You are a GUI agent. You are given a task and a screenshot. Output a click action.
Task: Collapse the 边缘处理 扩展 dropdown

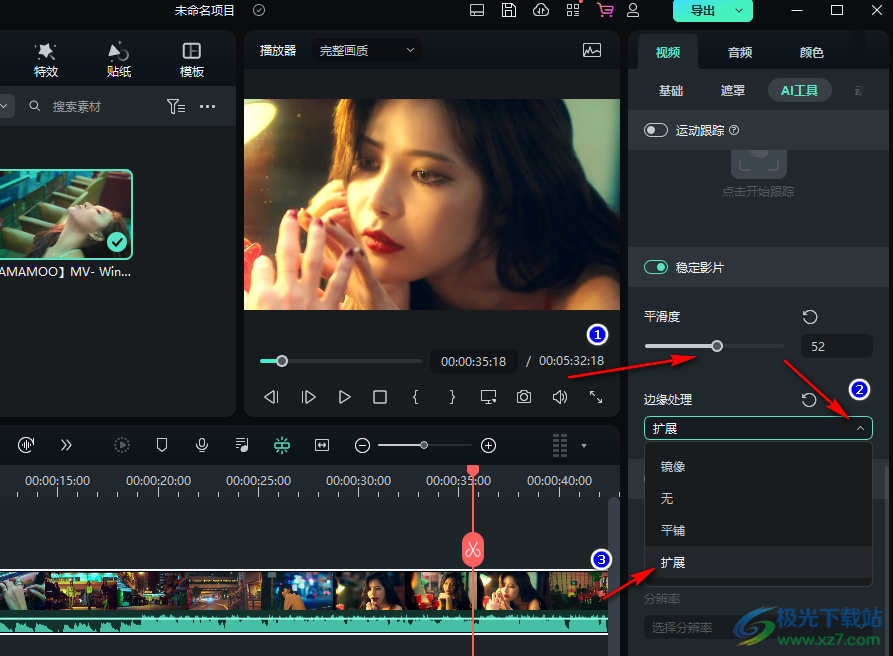point(758,428)
